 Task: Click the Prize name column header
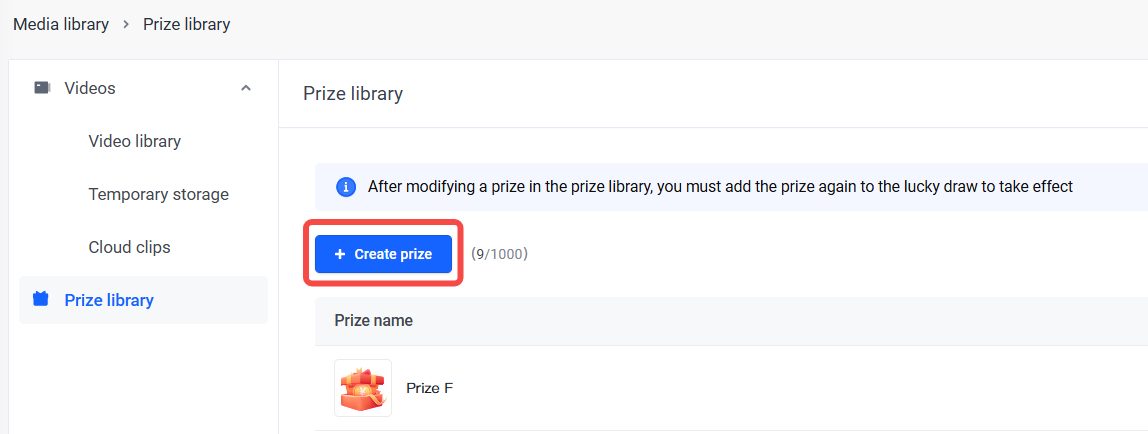coord(373,321)
